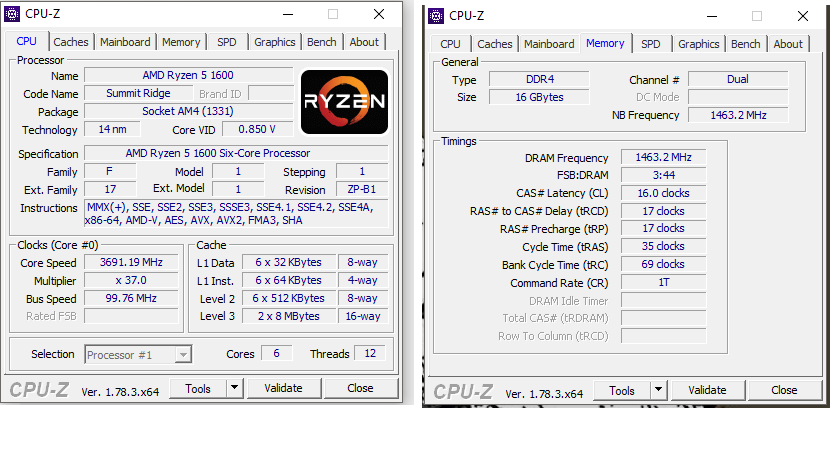Viewport: 830px width, 467px height.
Task: Click Level 3 associativity '16-way'
Action: tap(363, 316)
